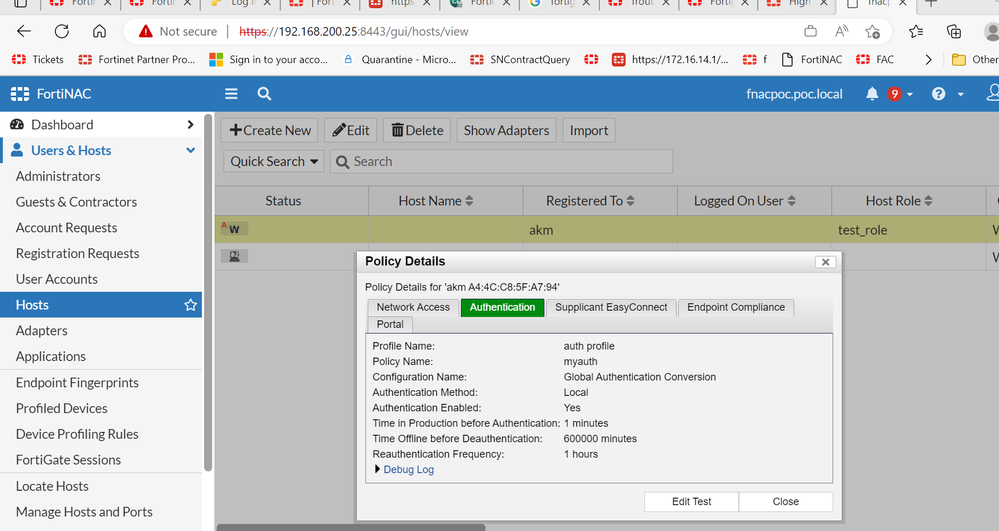Click the status icon in akm row
The height and width of the screenshot is (531, 999).
pos(234,228)
